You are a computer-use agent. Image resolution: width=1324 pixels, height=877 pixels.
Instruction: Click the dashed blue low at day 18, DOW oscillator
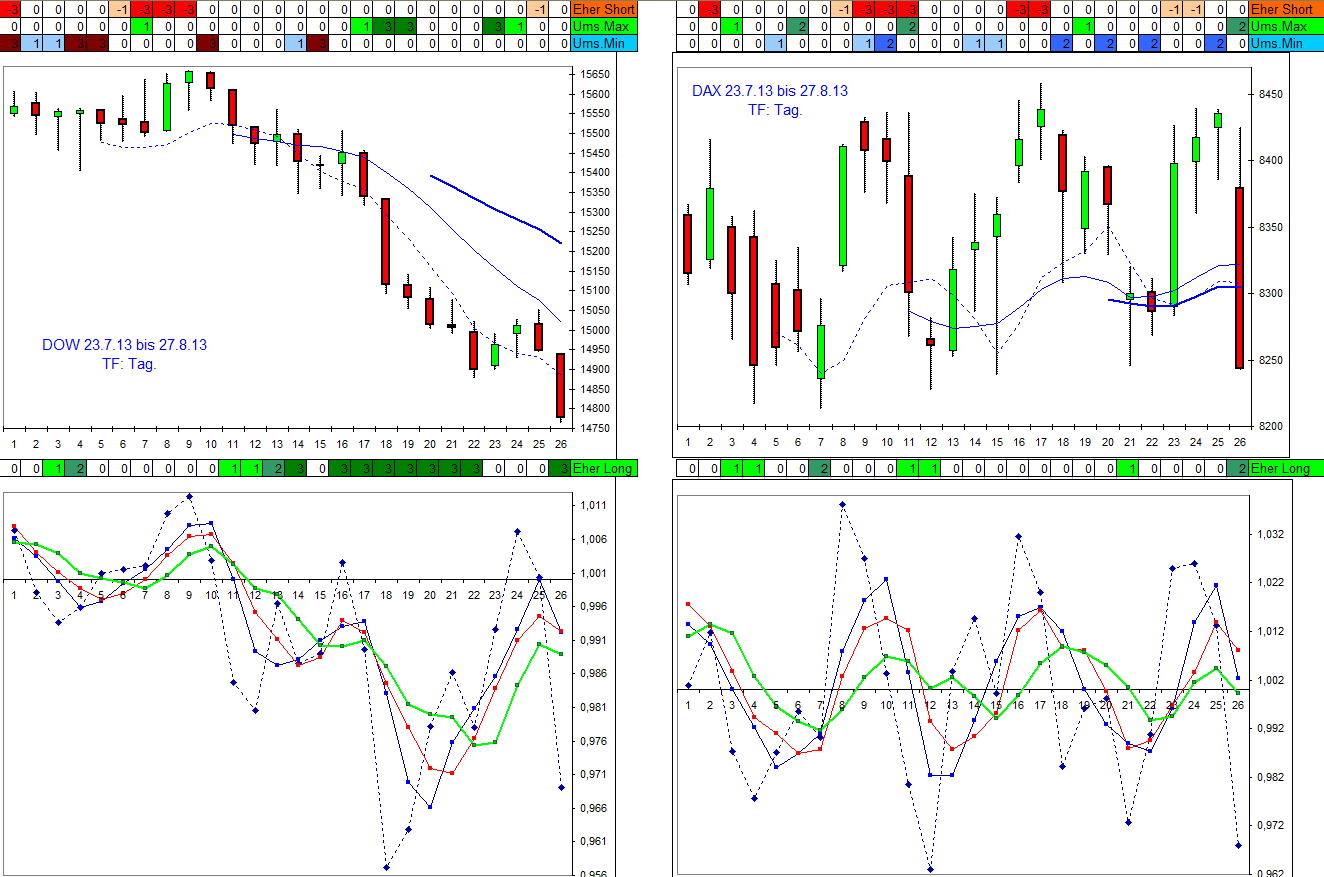click(x=386, y=867)
